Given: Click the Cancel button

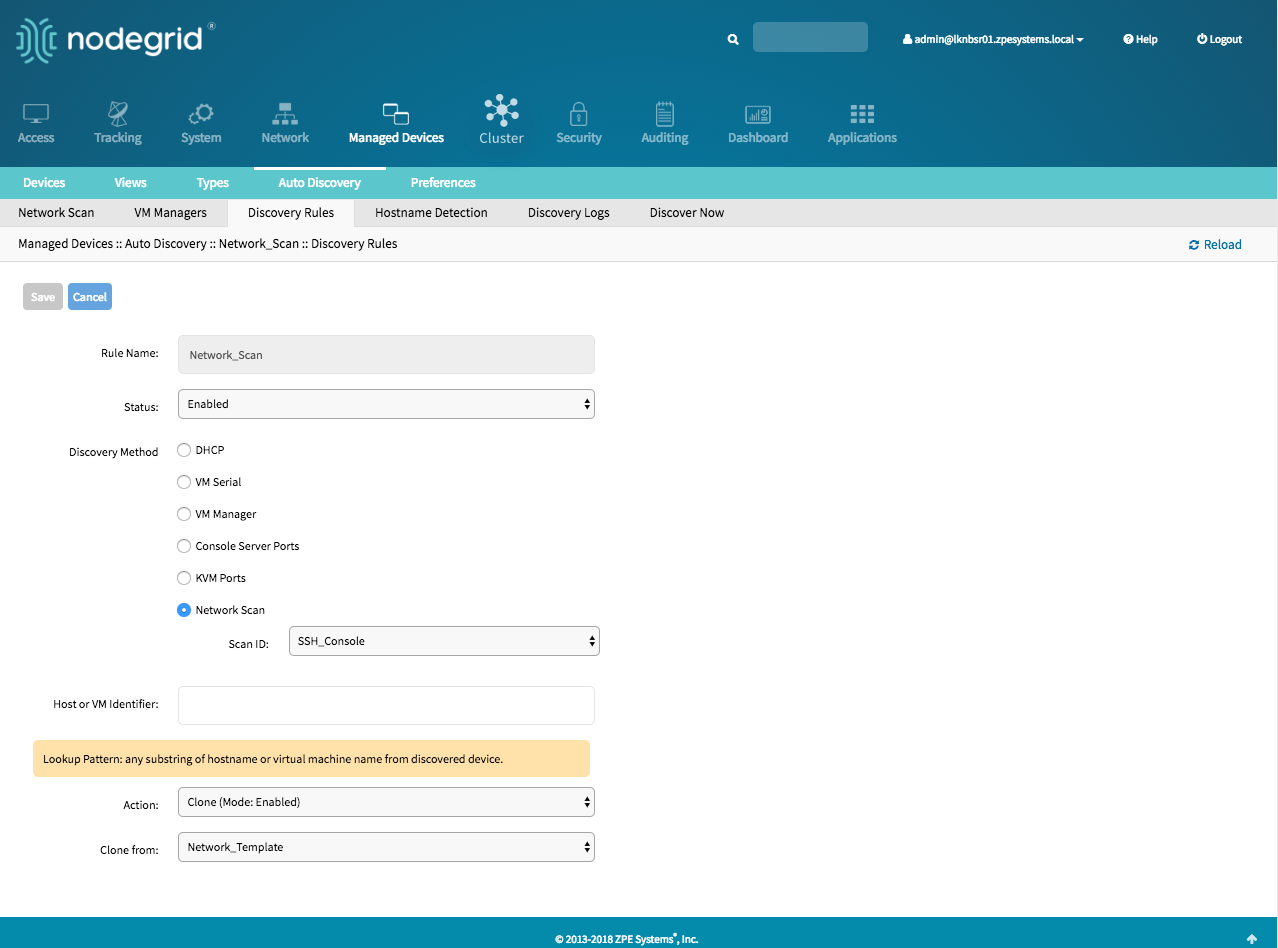Looking at the screenshot, I should pos(90,297).
